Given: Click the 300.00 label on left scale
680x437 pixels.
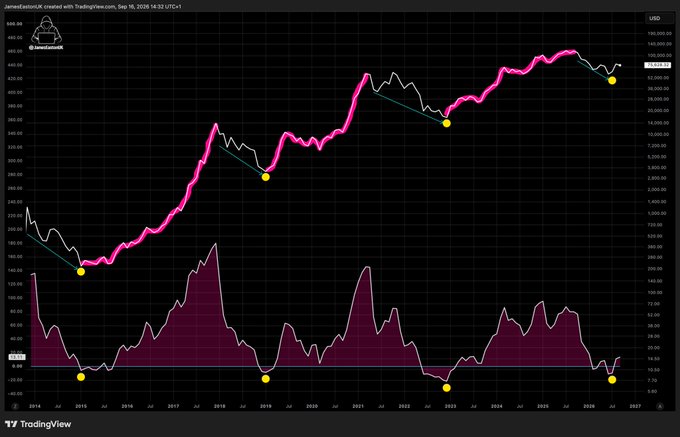Looking at the screenshot, I should tap(15, 161).
